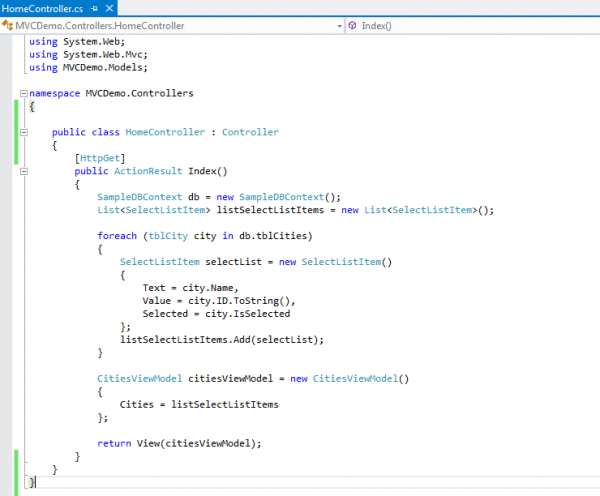Click 'Cities = listSelectListItems' line
Viewport: 600px width, 496px height.
199,405
